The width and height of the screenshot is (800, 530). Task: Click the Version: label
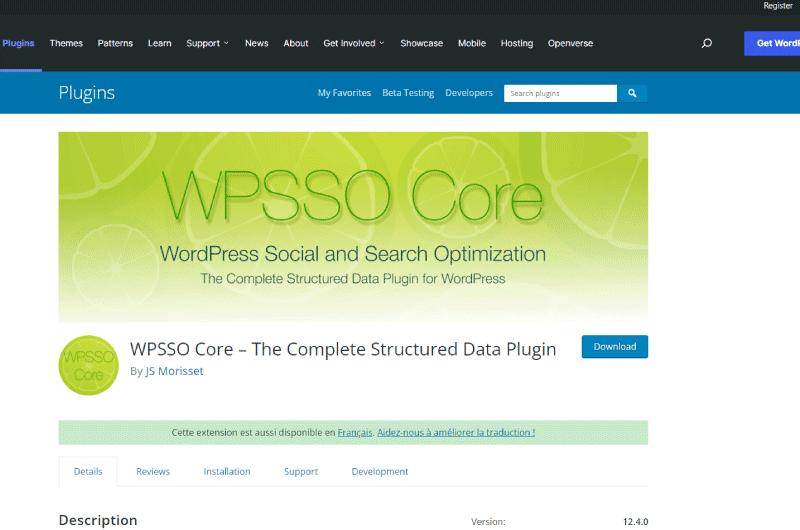(x=488, y=521)
